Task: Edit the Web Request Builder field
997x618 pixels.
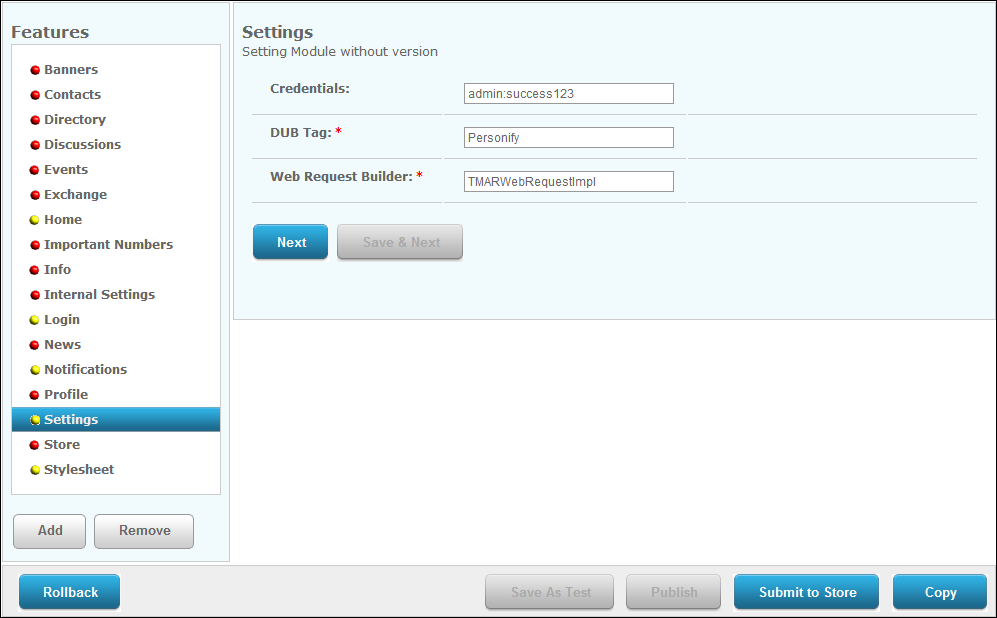Action: pos(569,182)
